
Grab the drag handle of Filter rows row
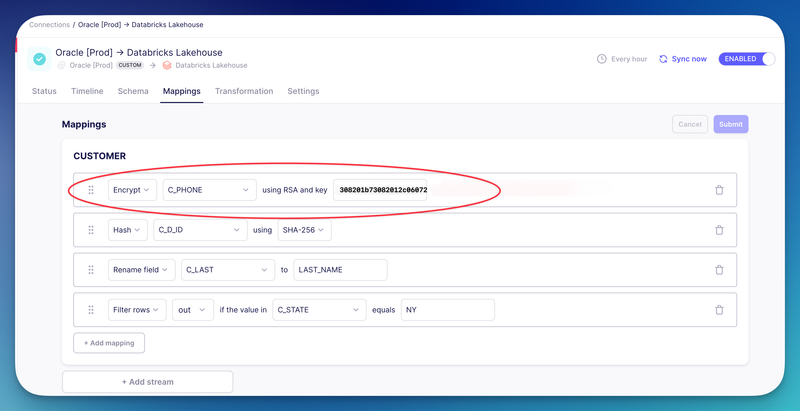coord(91,310)
